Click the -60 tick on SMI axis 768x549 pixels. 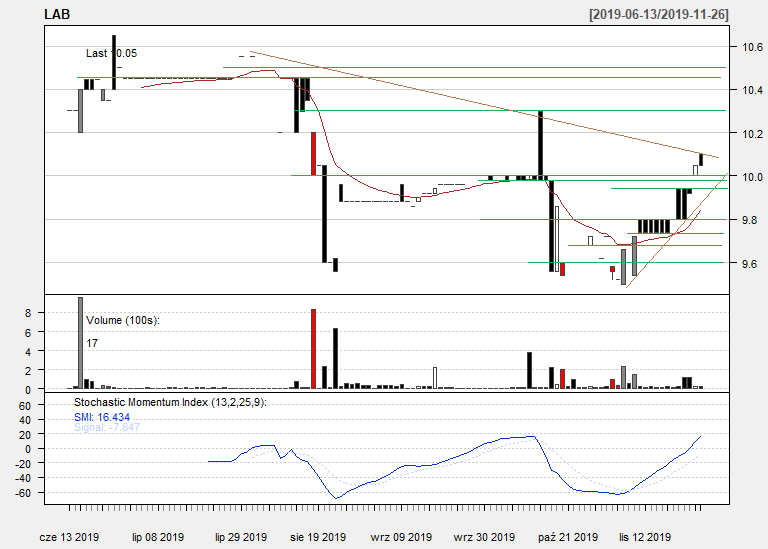tap(23, 493)
